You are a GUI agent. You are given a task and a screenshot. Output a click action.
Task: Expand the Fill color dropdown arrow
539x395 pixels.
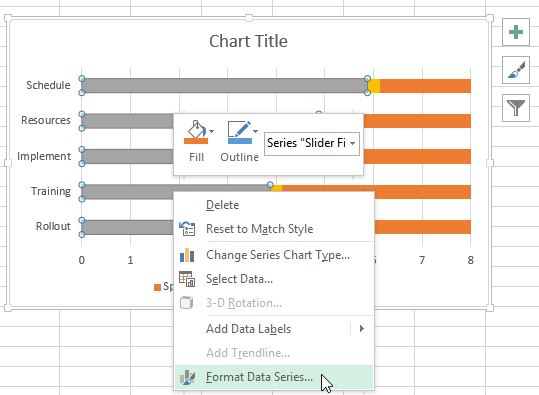click(x=211, y=131)
